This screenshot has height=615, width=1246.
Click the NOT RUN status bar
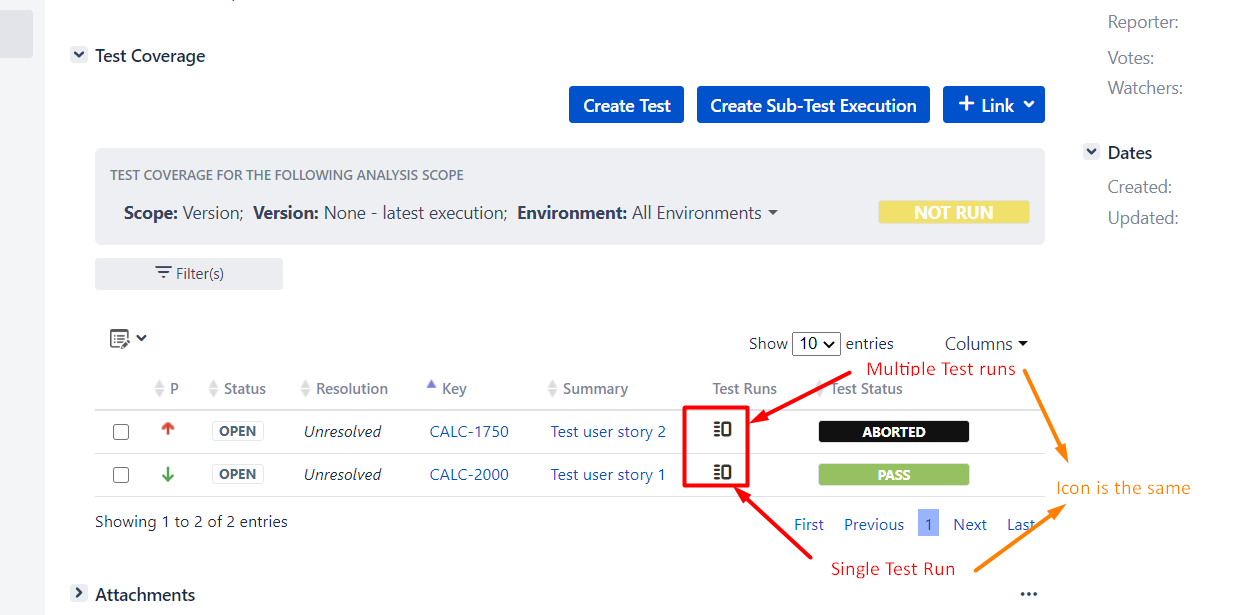tap(953, 213)
